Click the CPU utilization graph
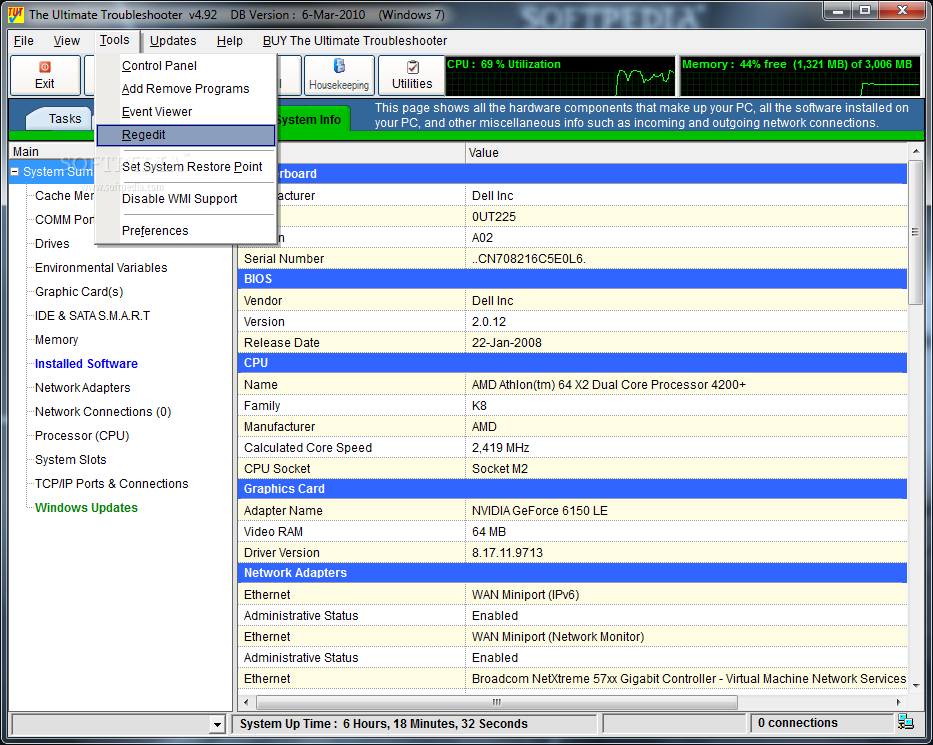Screen dimensions: 933x745 [561, 76]
